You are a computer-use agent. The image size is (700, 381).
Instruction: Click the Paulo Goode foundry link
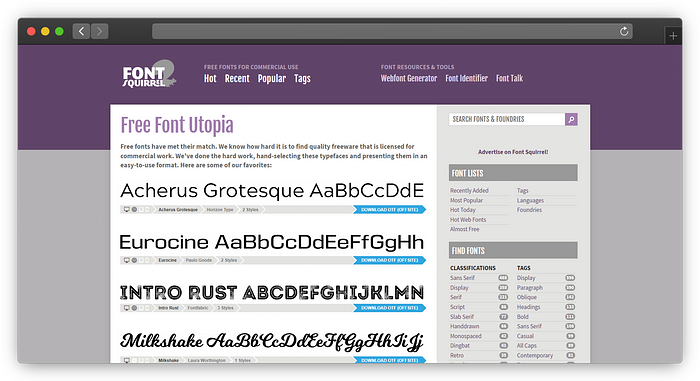(x=199, y=260)
